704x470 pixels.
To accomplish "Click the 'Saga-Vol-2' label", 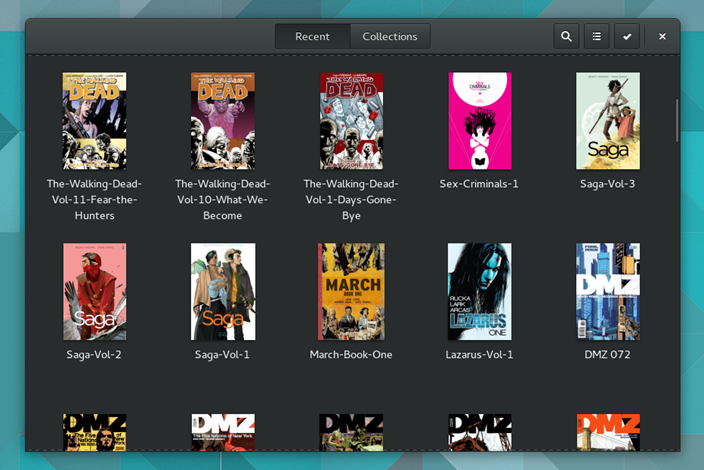I will coord(94,355).
